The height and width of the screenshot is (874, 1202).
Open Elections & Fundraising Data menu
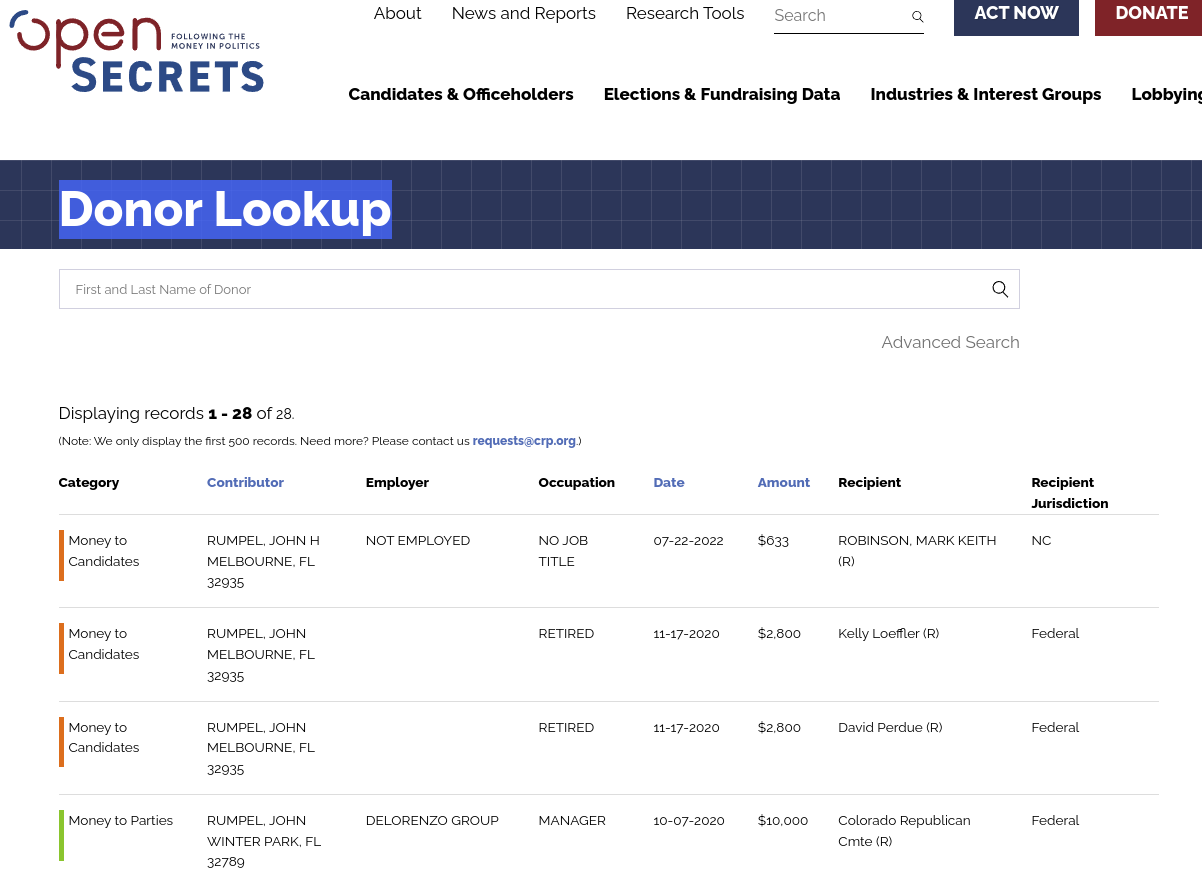click(x=722, y=94)
